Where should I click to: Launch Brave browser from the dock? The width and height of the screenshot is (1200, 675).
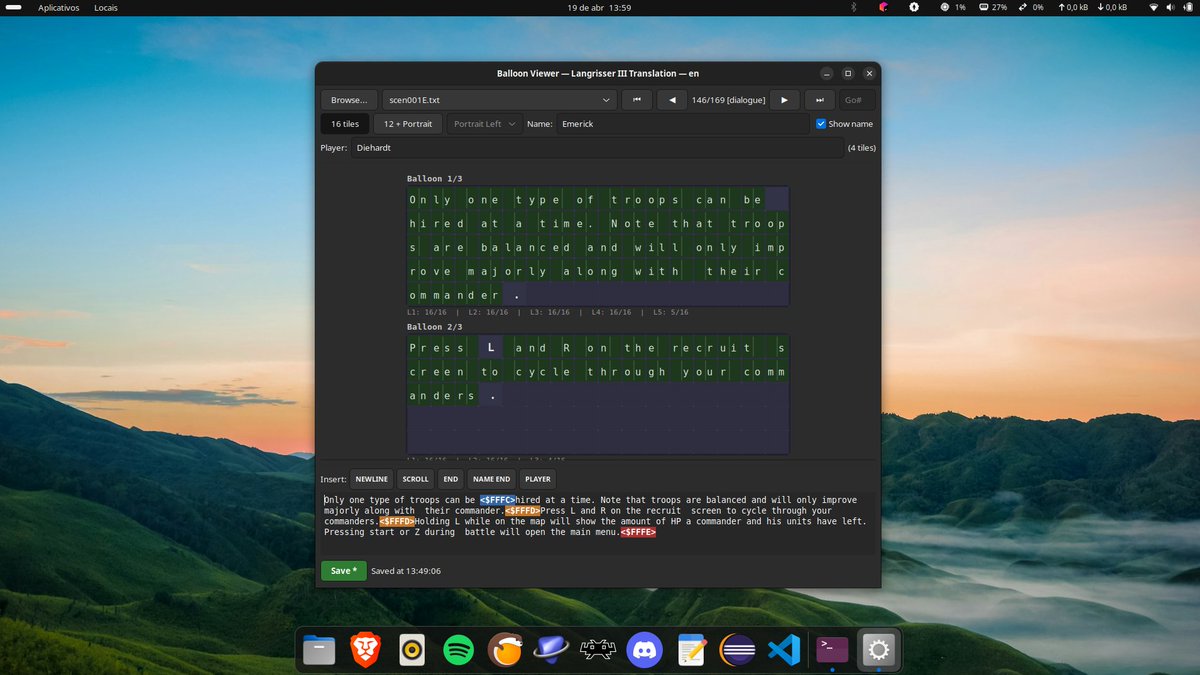(365, 651)
